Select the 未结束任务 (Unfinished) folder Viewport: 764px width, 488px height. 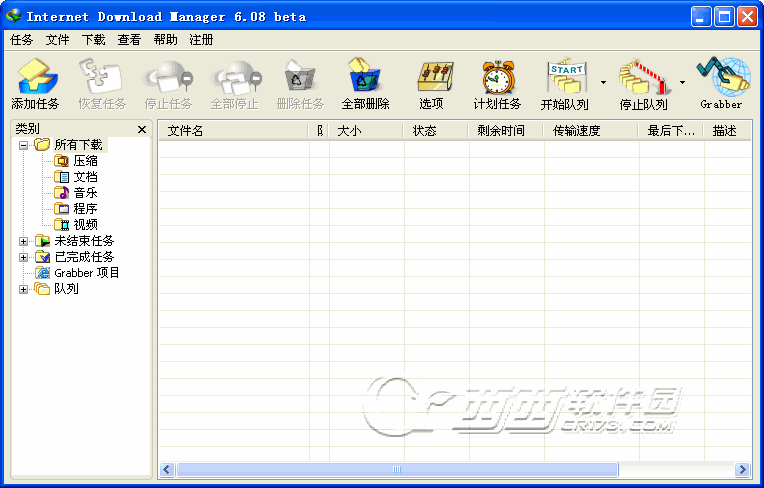click(x=84, y=241)
